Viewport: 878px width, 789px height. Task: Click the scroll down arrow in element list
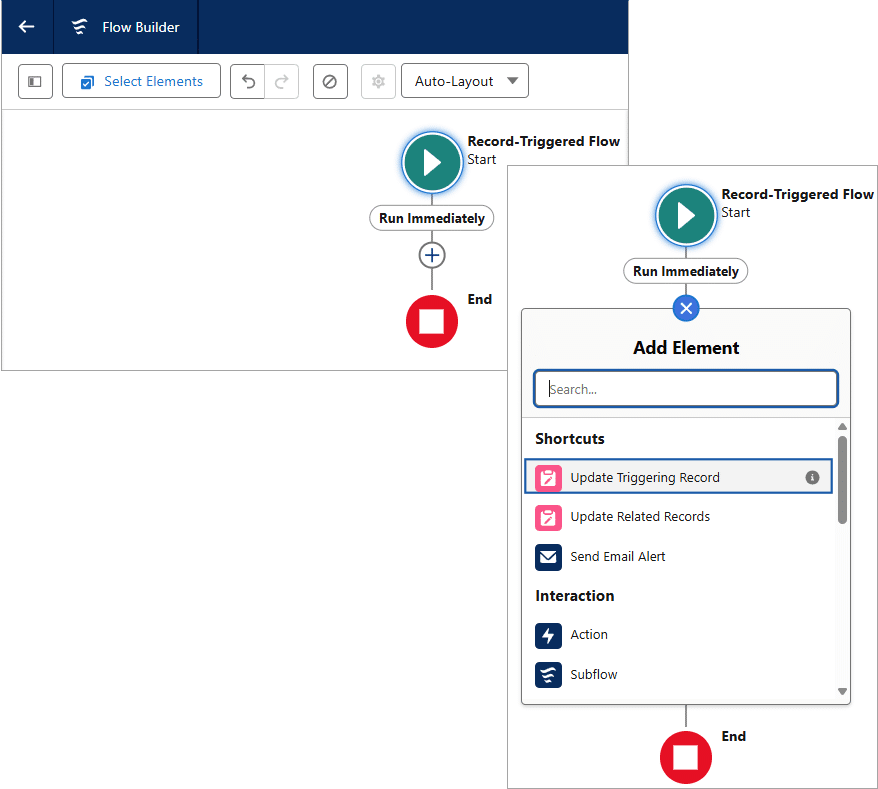(x=842, y=691)
